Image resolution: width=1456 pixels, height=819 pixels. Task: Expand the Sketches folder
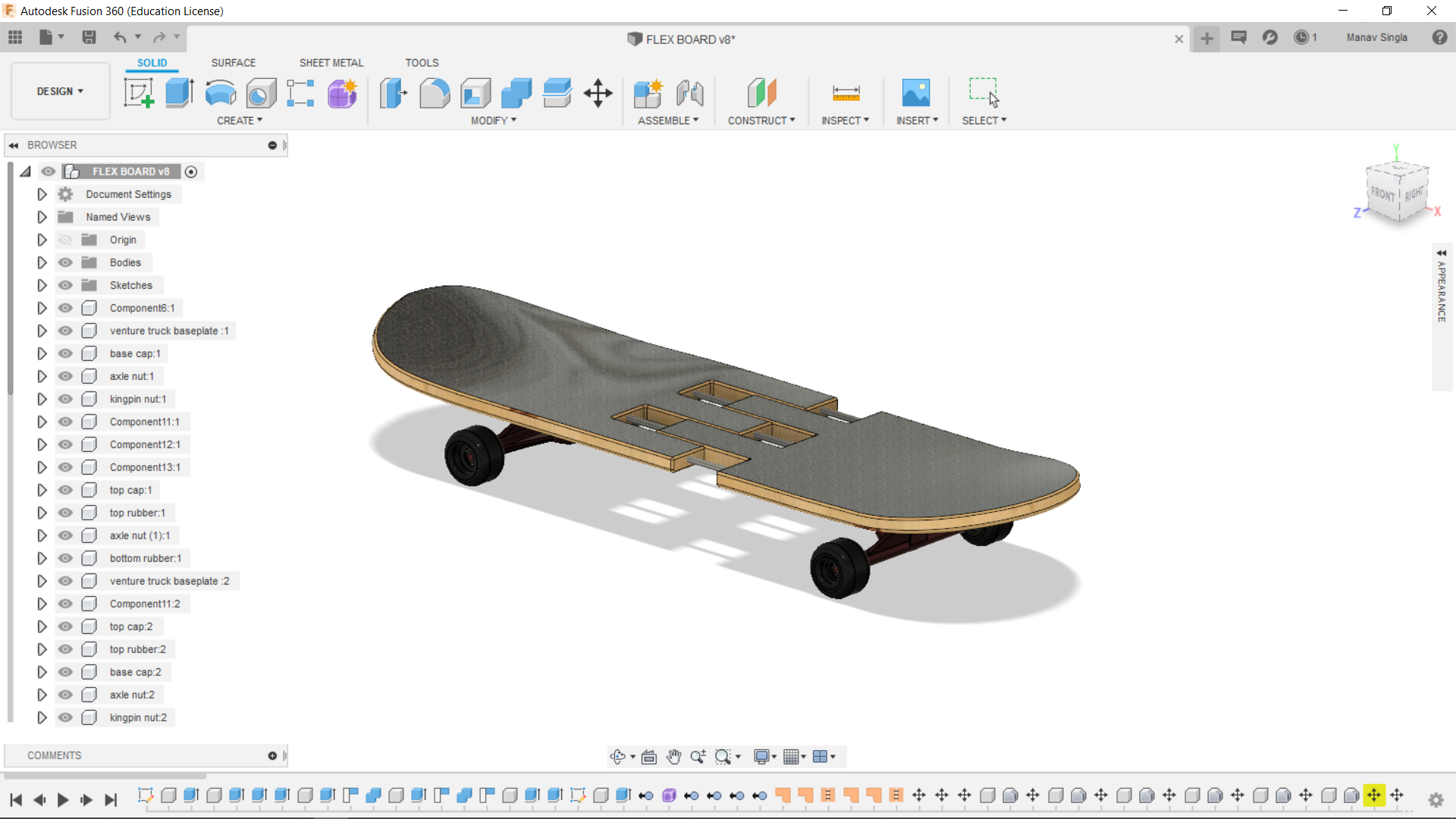(41, 285)
